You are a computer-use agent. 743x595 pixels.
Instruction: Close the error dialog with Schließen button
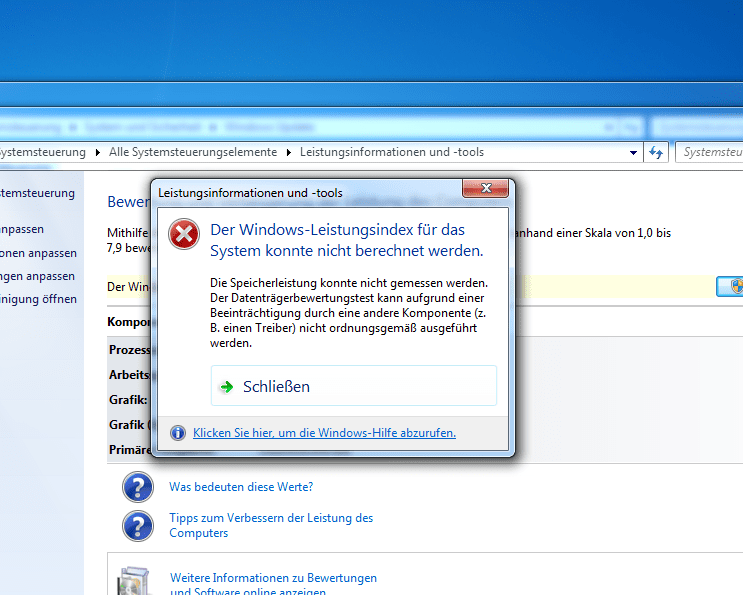pyautogui.click(x=353, y=386)
